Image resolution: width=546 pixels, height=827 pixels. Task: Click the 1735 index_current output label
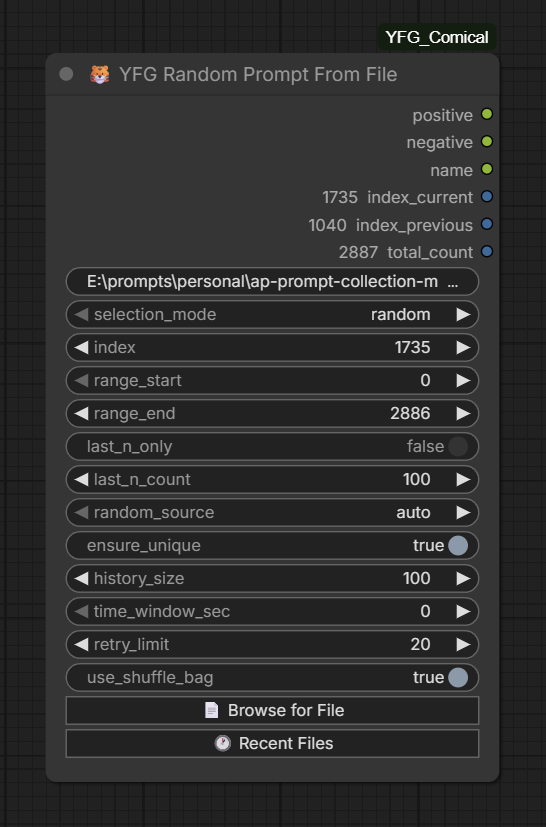point(398,197)
